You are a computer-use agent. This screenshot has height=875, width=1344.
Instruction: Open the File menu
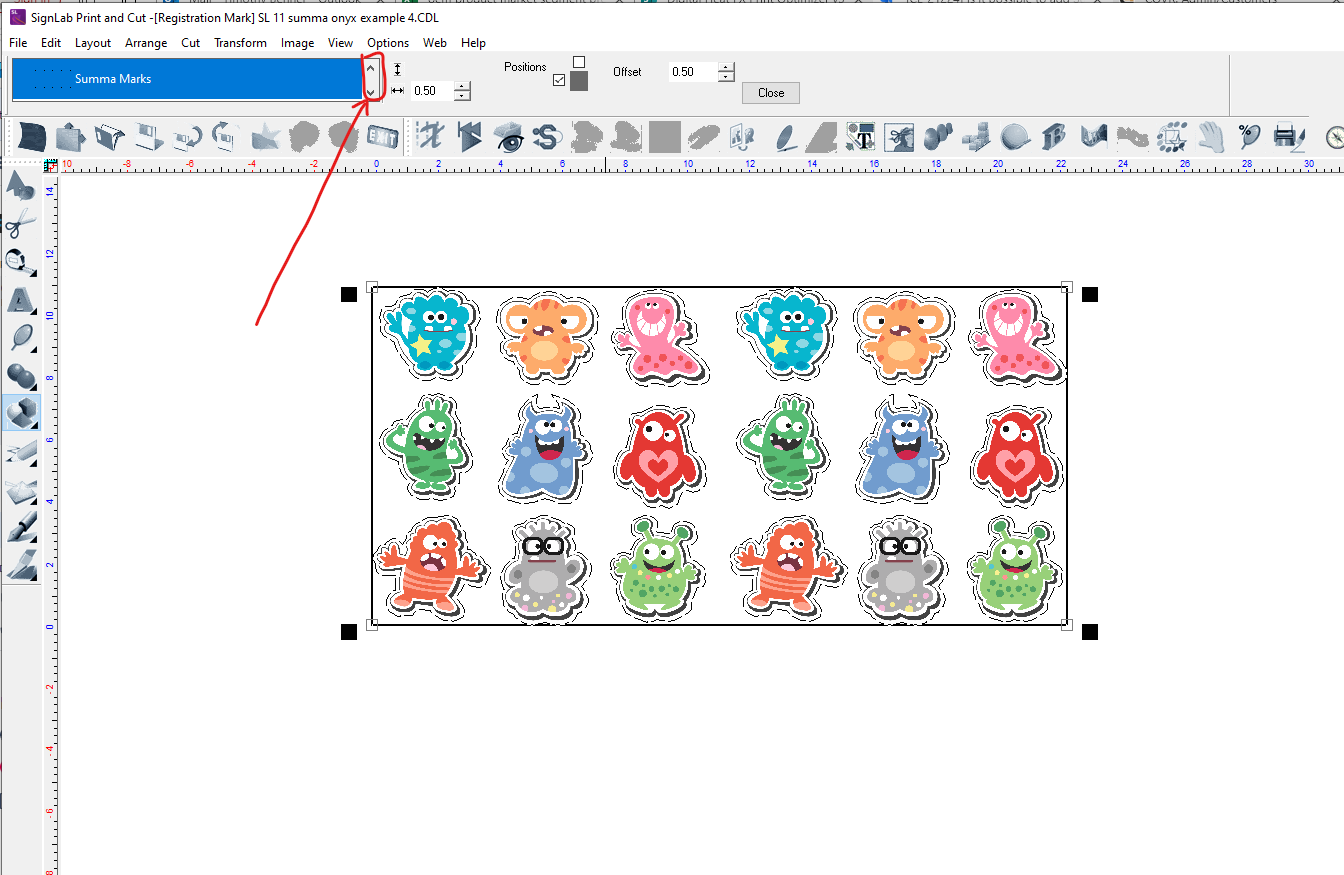coord(17,42)
